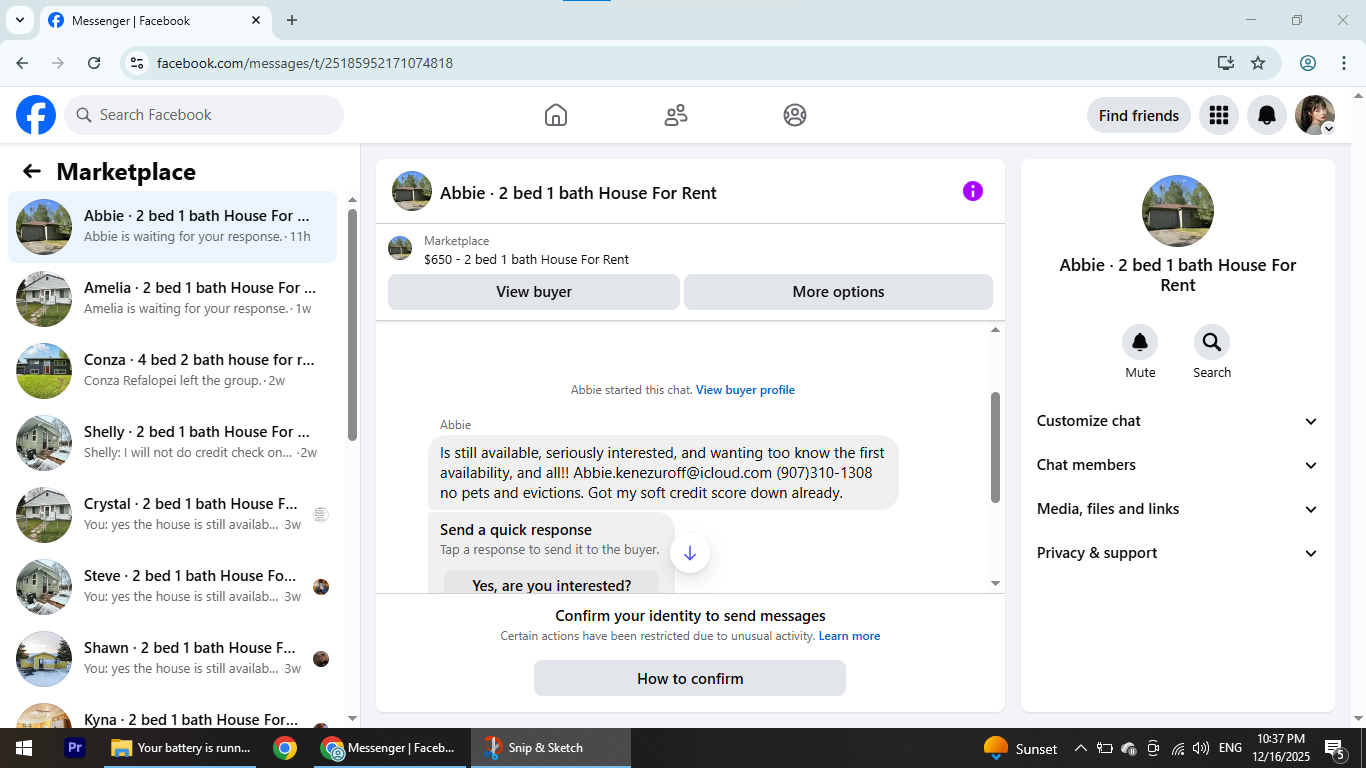The image size is (1366, 768).
Task: Open Google Chrome taskbar icon
Action: [285, 748]
